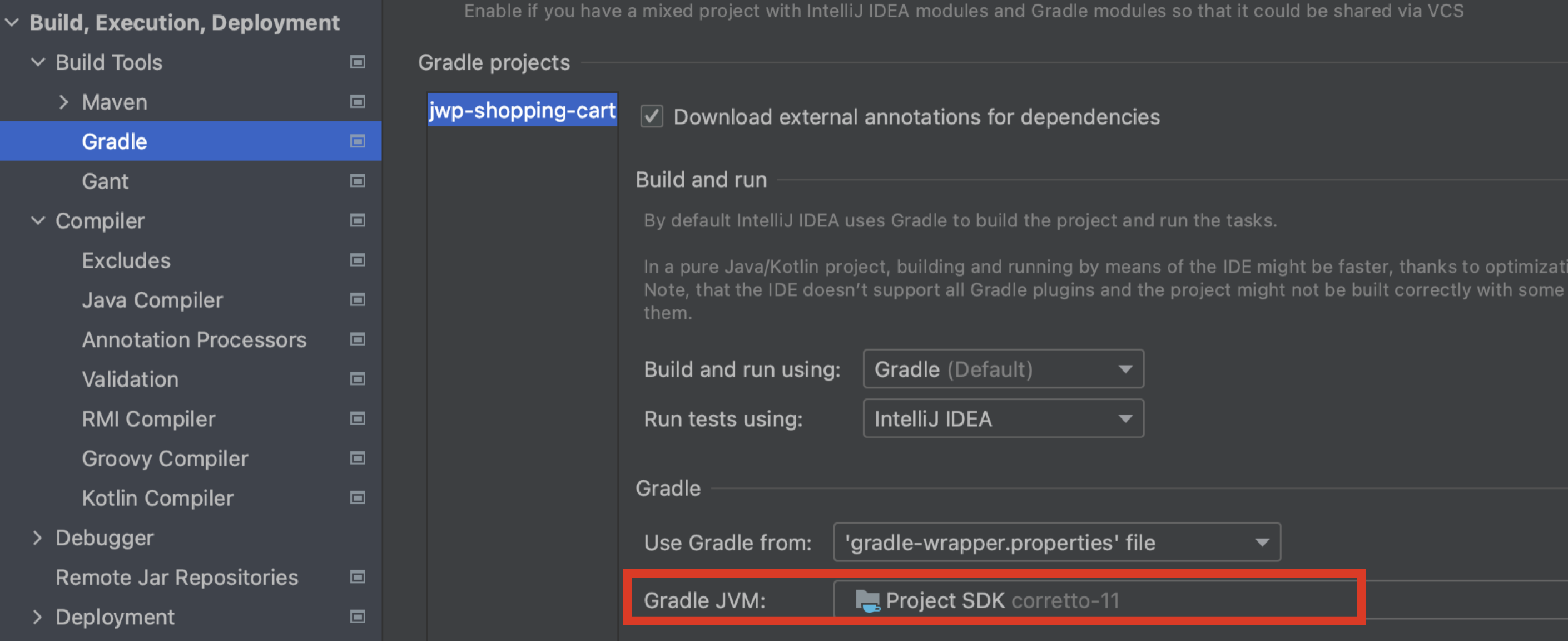Click project-level icon beside Java Compiler

[358, 300]
